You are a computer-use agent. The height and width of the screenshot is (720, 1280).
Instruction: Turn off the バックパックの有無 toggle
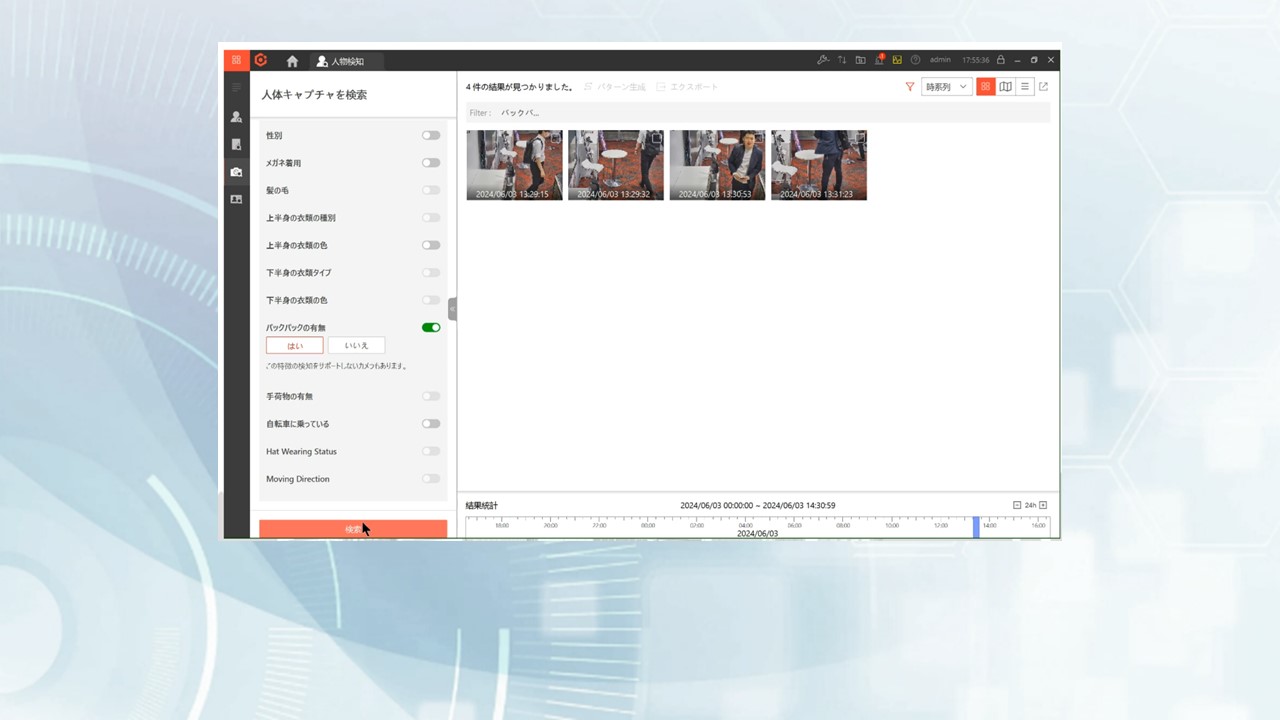click(x=430, y=327)
